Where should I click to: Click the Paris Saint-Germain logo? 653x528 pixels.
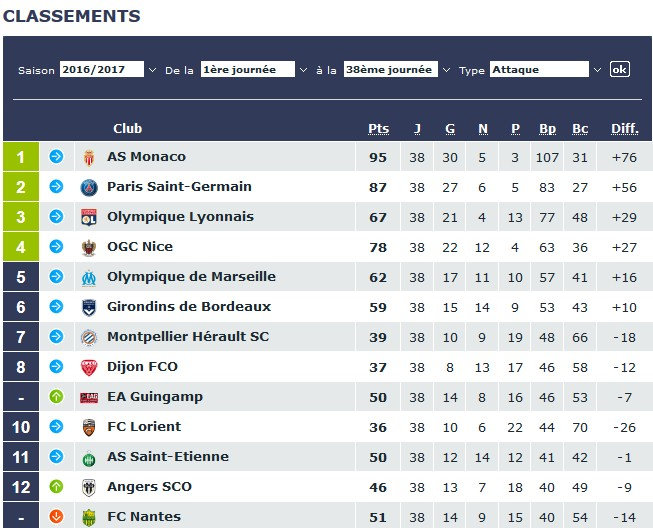coord(89,187)
